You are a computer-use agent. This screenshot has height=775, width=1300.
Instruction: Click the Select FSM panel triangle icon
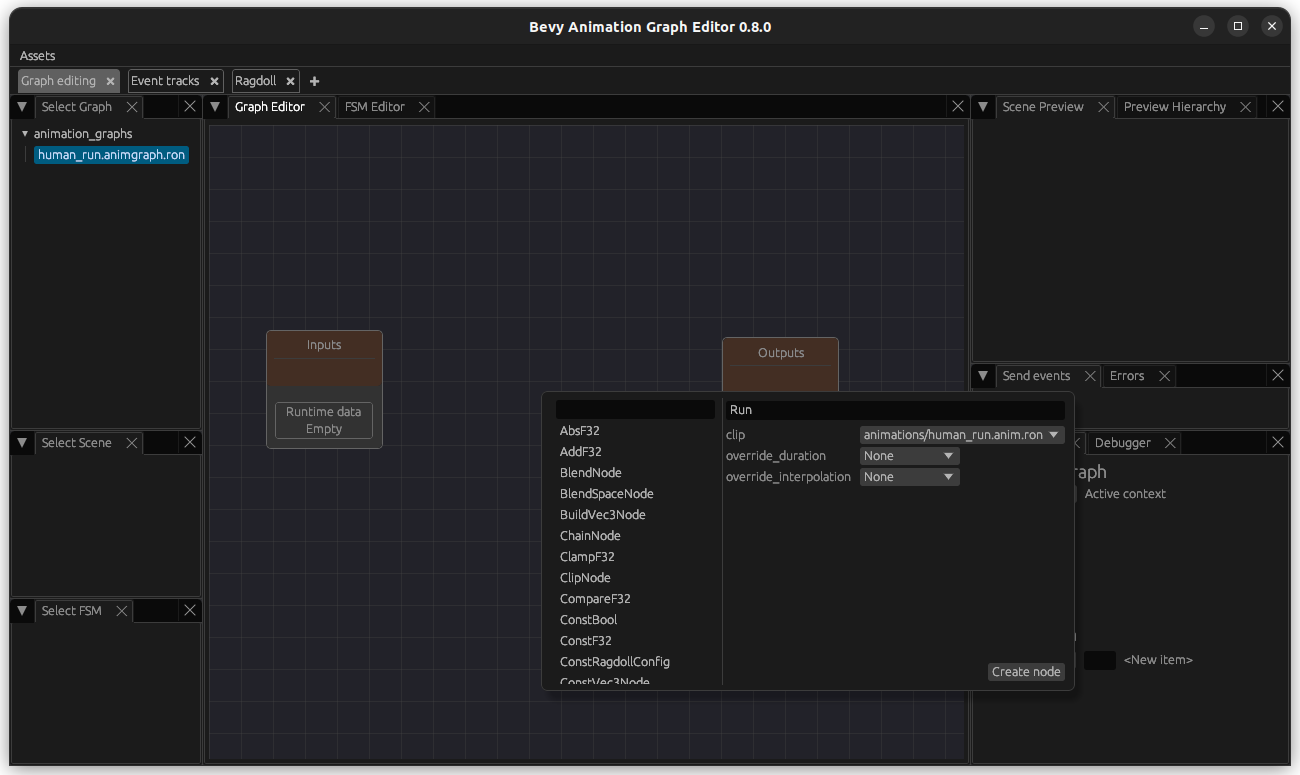point(21,610)
